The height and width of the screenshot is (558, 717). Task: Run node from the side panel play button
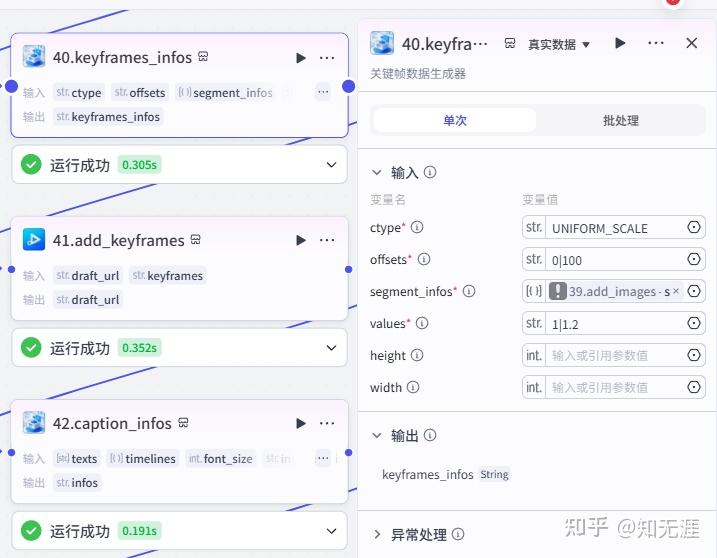(620, 43)
